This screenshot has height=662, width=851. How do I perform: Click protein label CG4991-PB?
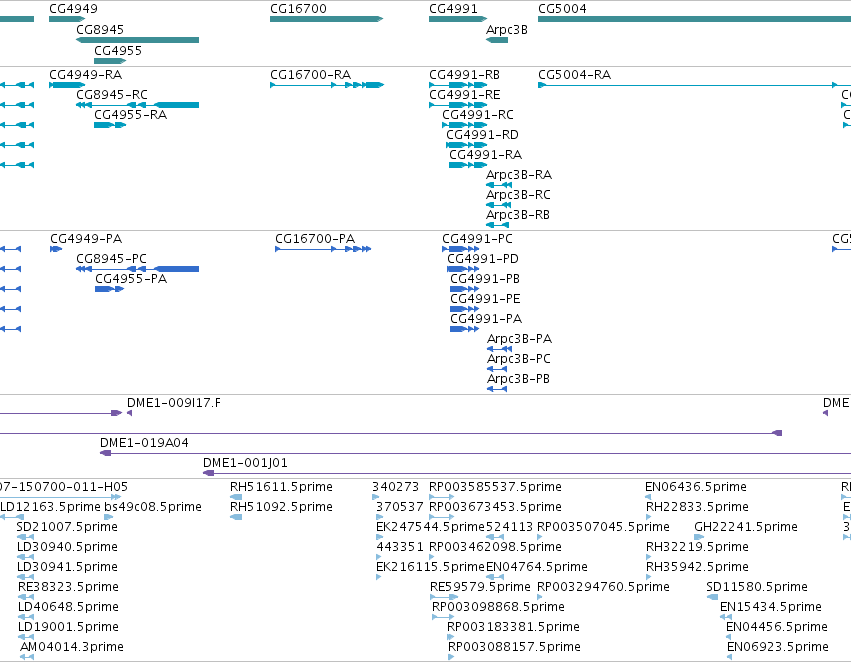[x=485, y=279]
